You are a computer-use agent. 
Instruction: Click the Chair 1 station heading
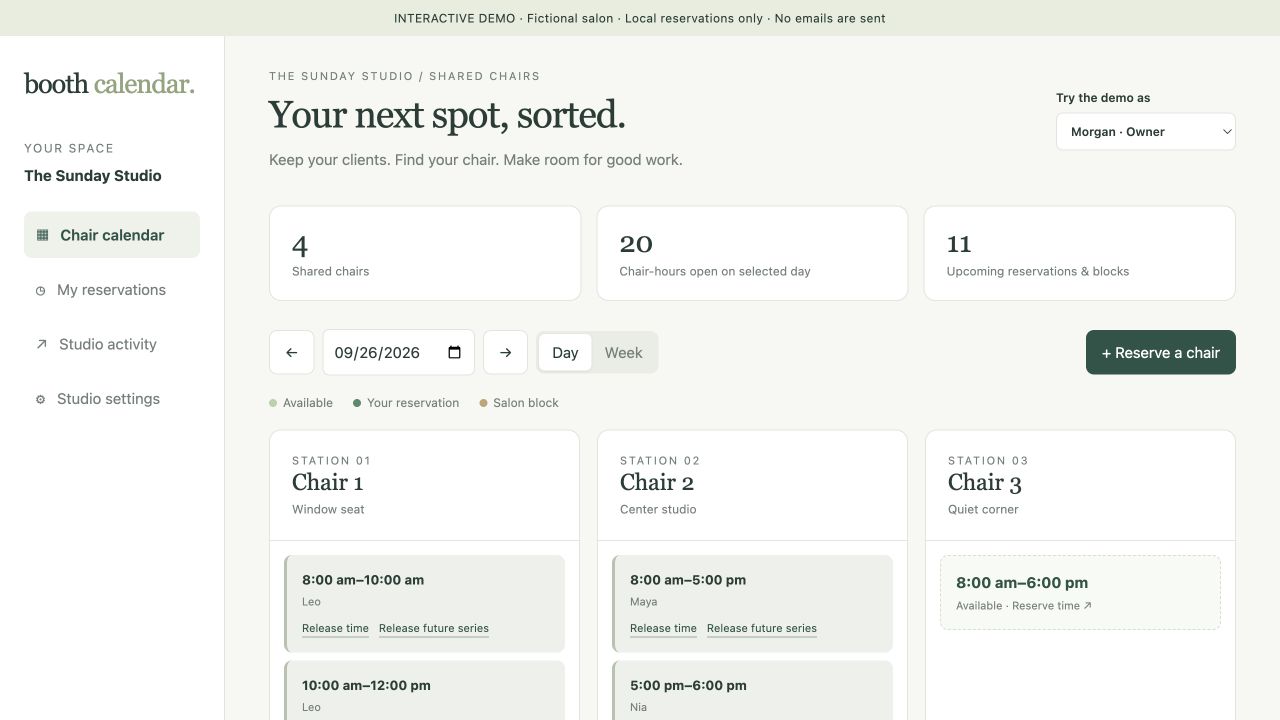pos(327,482)
